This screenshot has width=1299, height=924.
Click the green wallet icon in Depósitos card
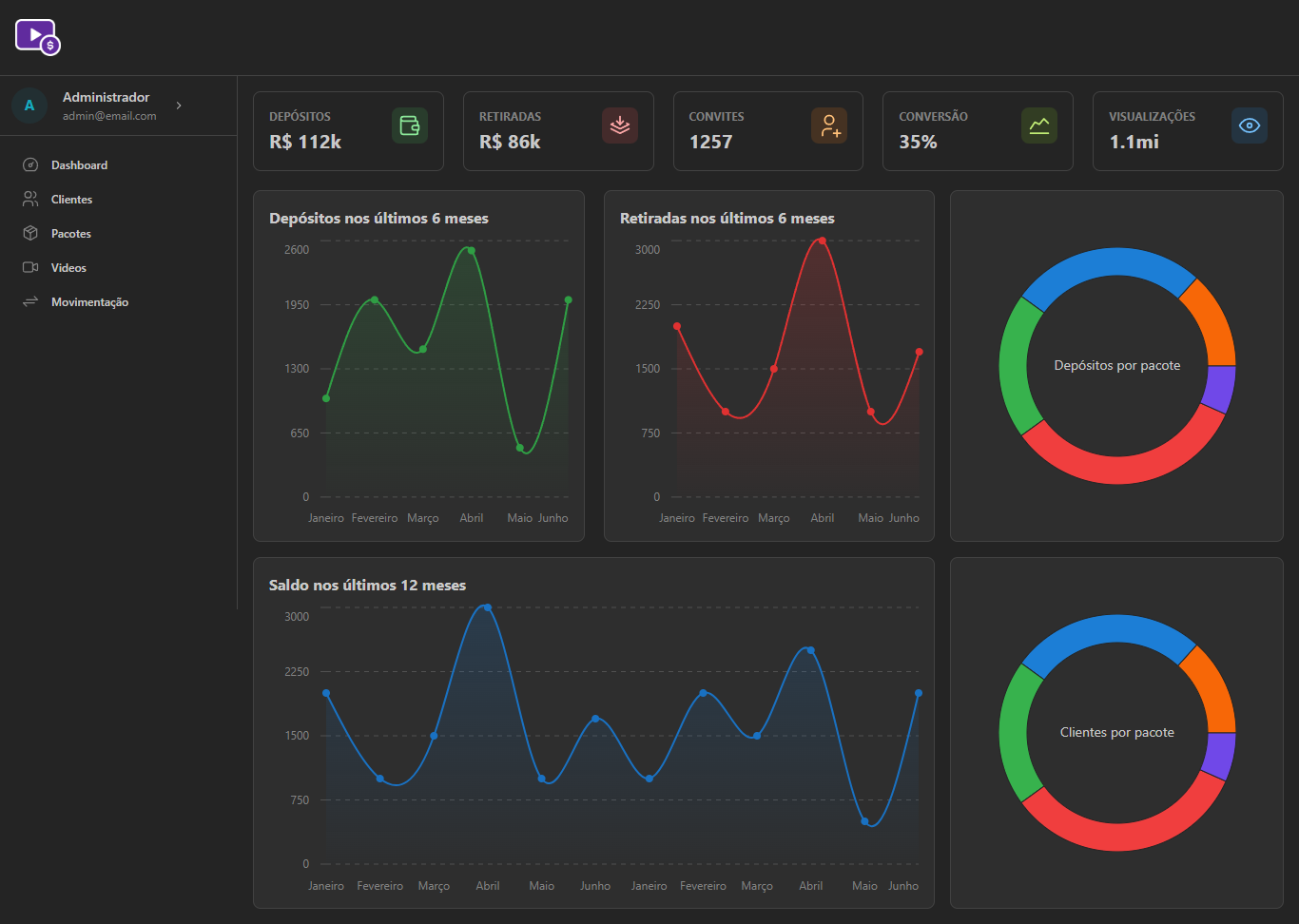click(410, 125)
